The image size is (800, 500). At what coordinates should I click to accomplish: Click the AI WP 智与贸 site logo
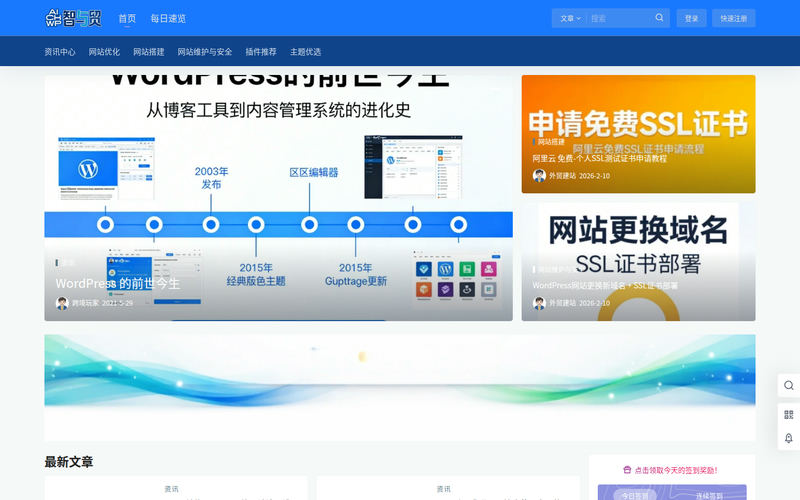[73, 18]
